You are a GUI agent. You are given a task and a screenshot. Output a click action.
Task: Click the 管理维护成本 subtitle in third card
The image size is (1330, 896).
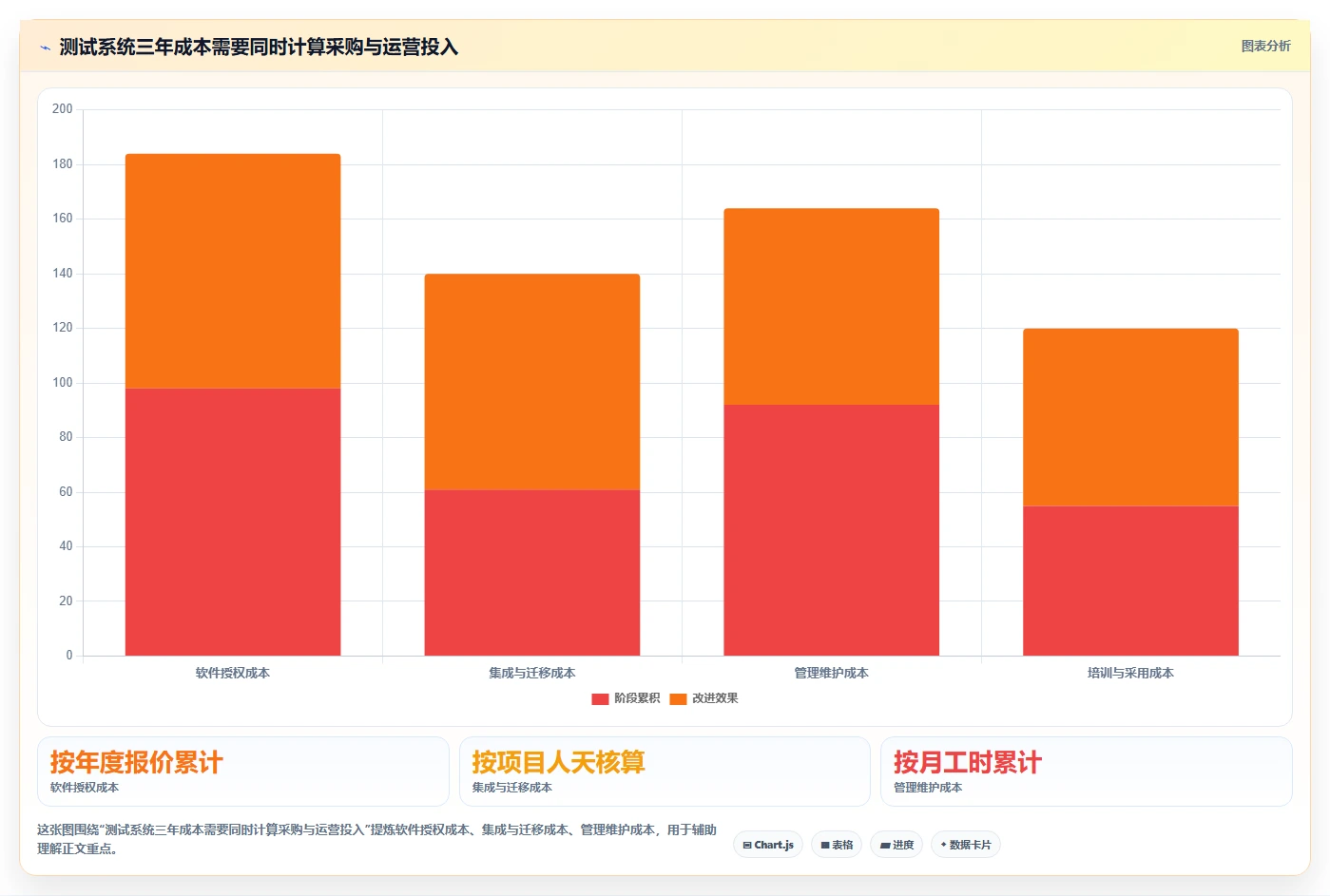[x=928, y=788]
